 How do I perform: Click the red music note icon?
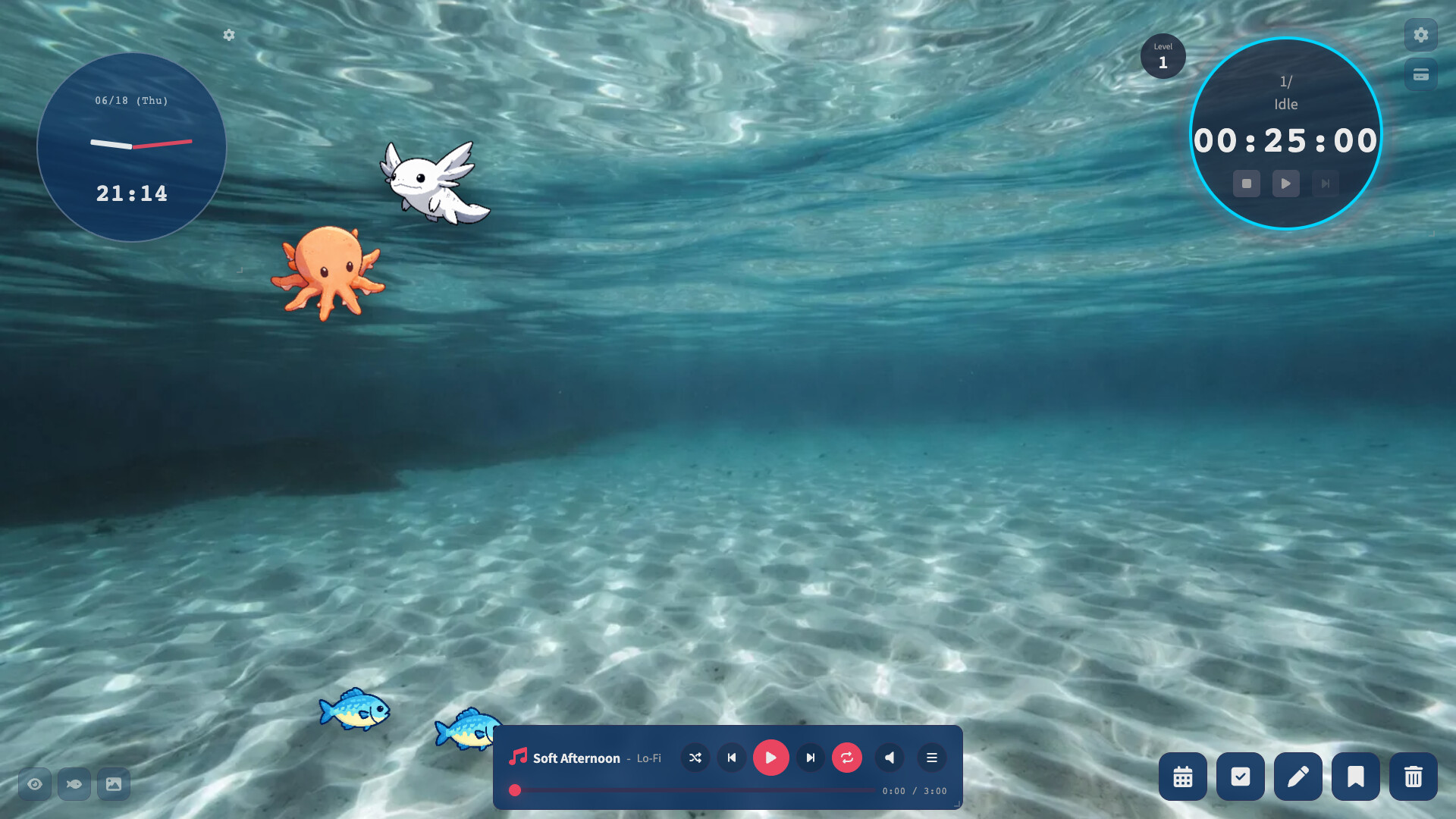(518, 756)
